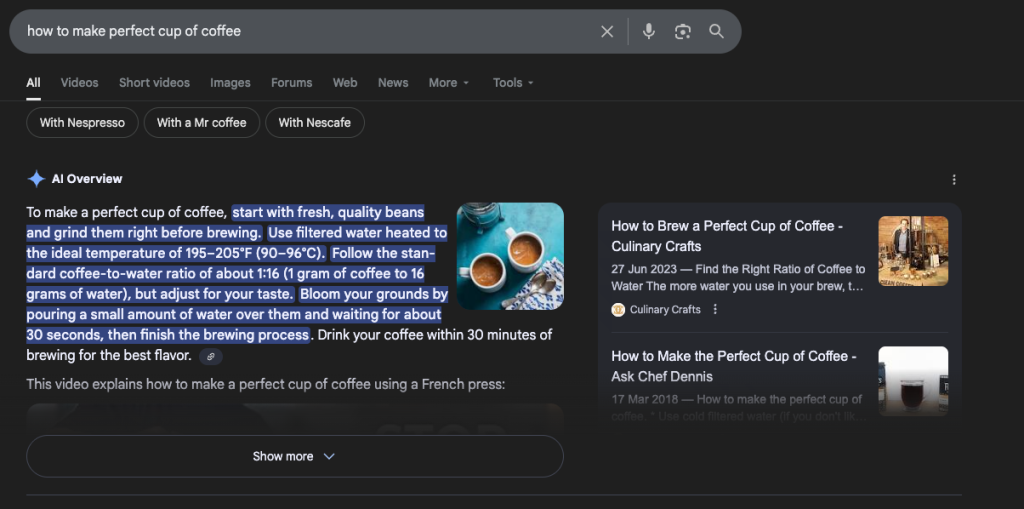
Task: Click the coffee cups thumbnail image
Action: pos(510,256)
